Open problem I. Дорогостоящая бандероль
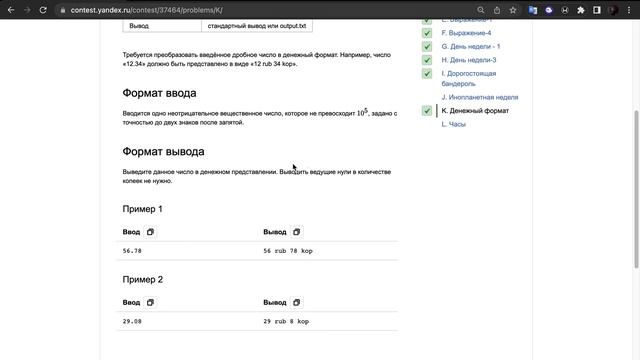This screenshot has height=360, width=640. pyautogui.click(x=469, y=78)
